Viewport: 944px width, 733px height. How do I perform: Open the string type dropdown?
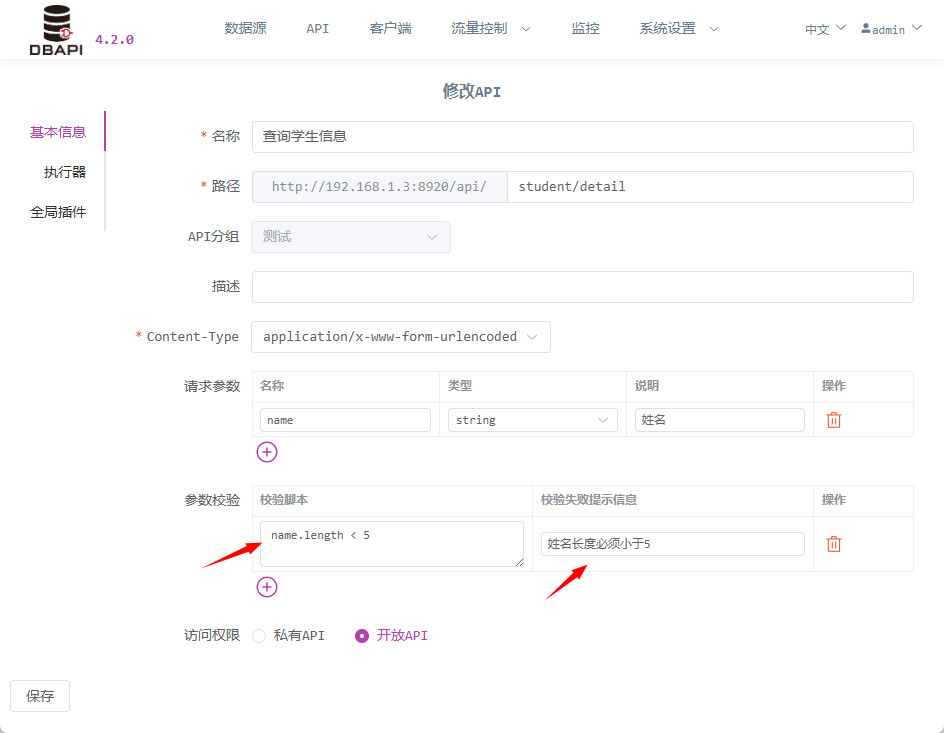(533, 420)
